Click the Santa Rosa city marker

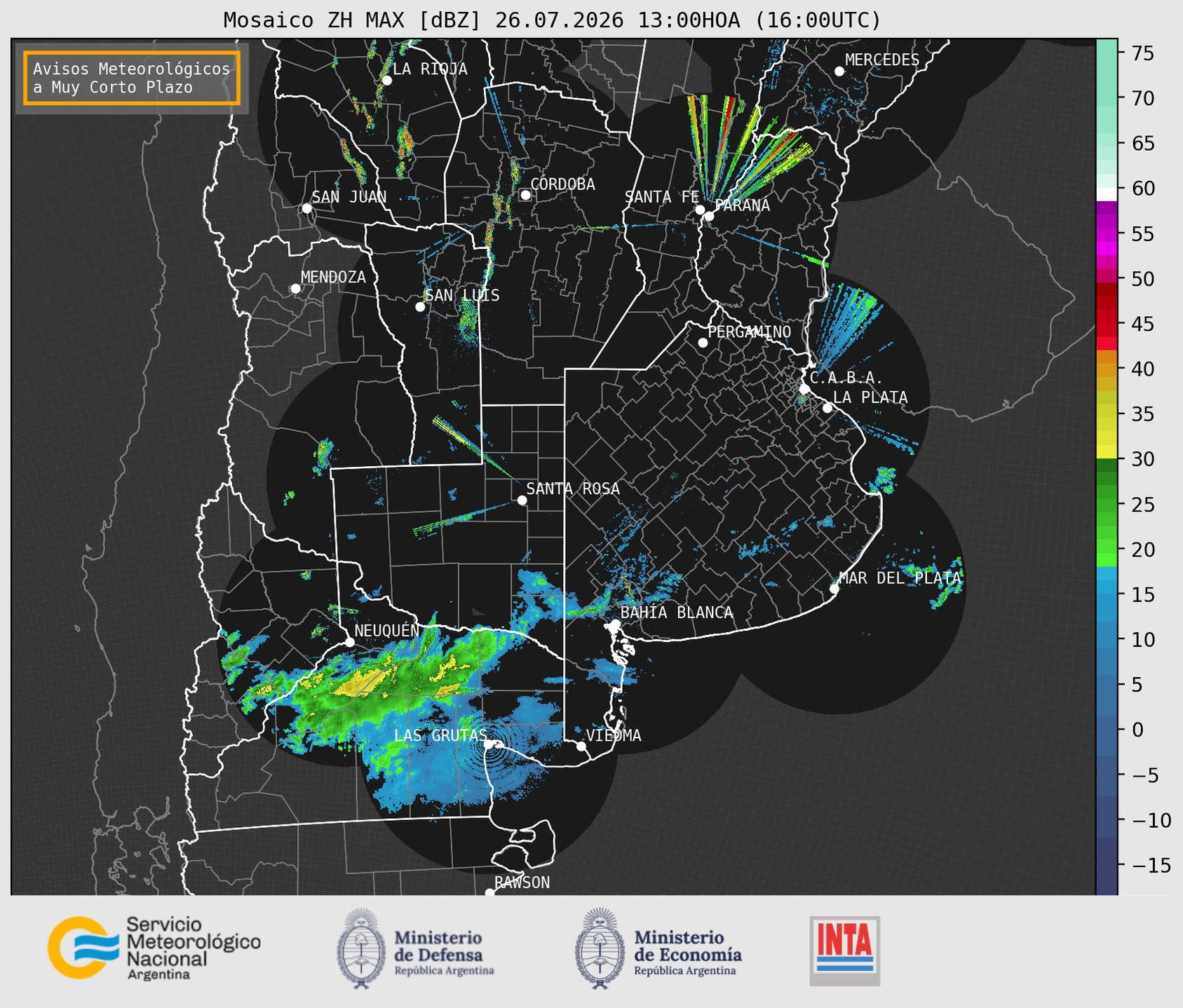(x=522, y=500)
